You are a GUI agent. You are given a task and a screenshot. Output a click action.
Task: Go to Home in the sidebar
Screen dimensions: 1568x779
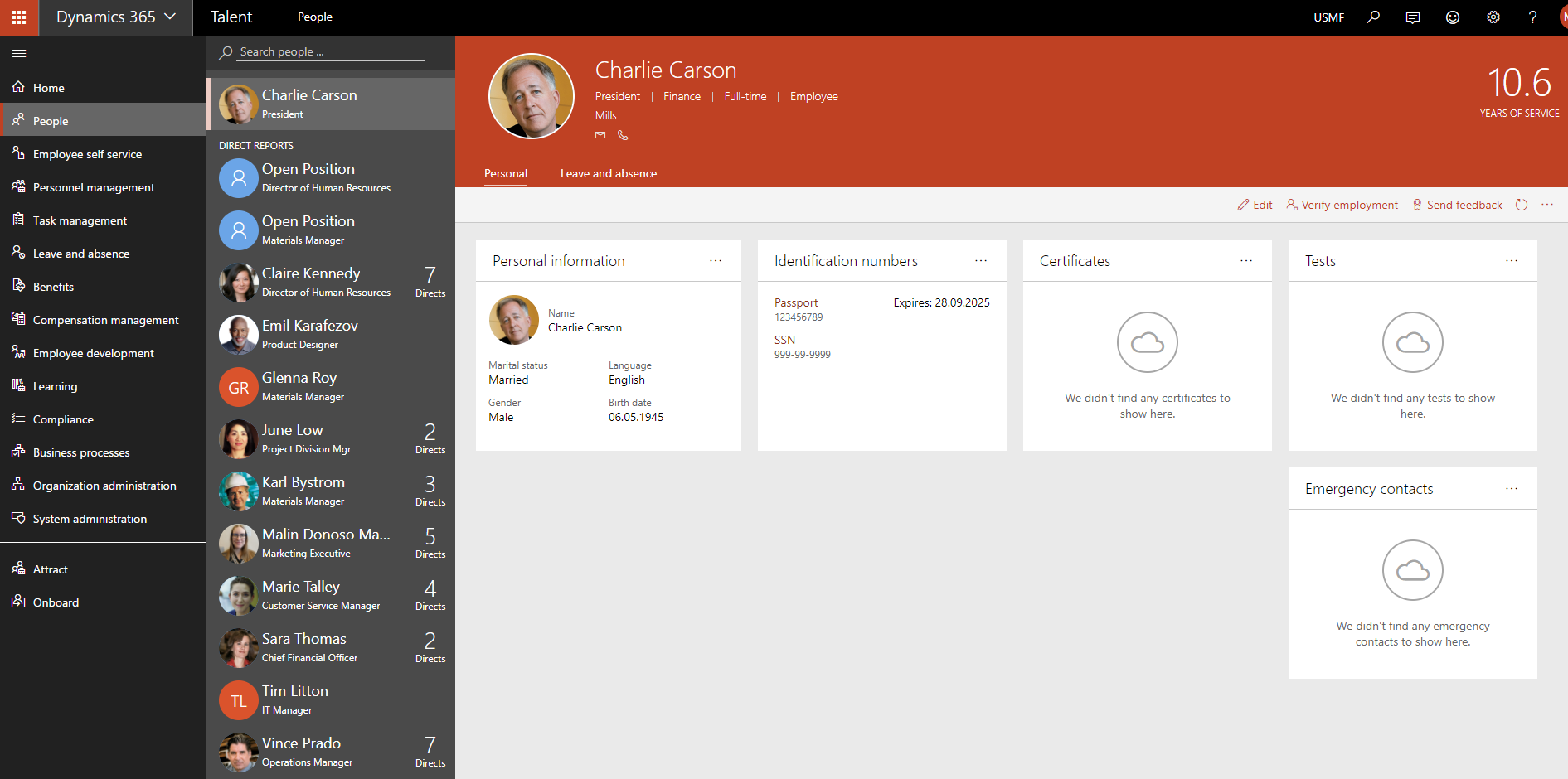tap(103, 87)
